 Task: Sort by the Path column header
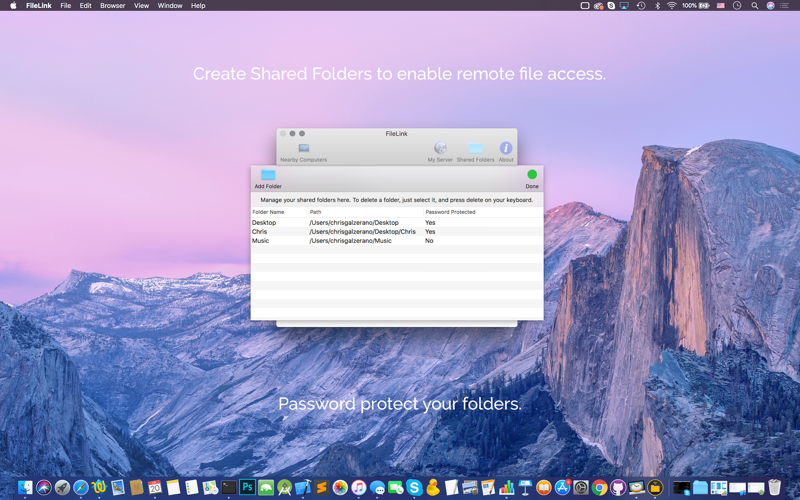click(x=316, y=212)
